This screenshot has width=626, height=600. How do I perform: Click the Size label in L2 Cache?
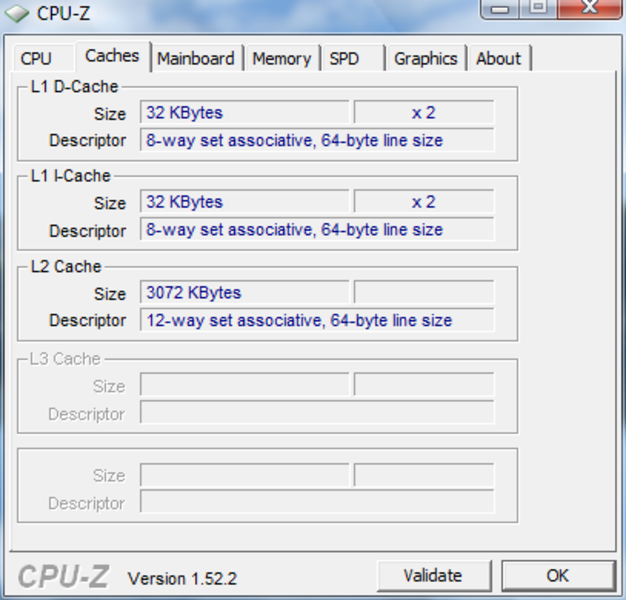coord(110,294)
